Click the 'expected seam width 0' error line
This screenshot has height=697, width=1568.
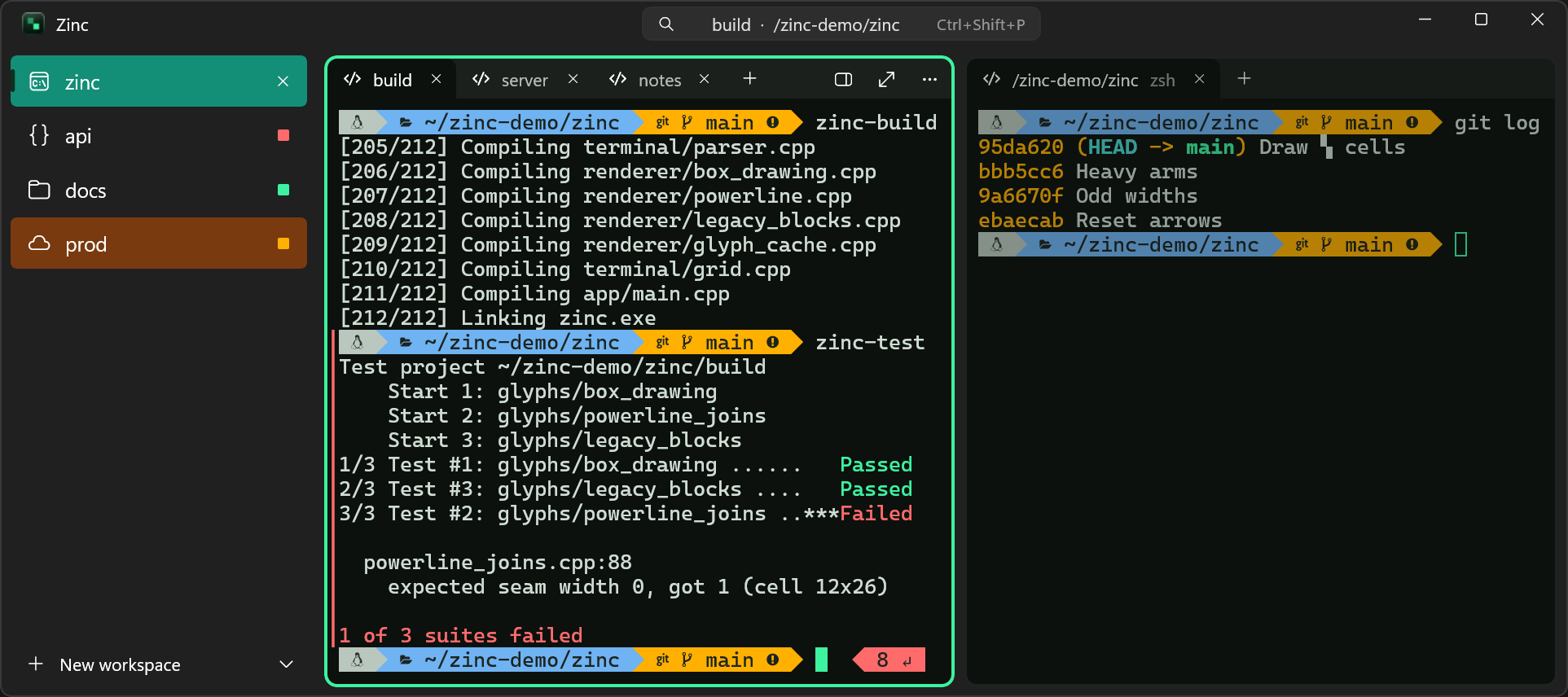pyautogui.click(x=638, y=587)
